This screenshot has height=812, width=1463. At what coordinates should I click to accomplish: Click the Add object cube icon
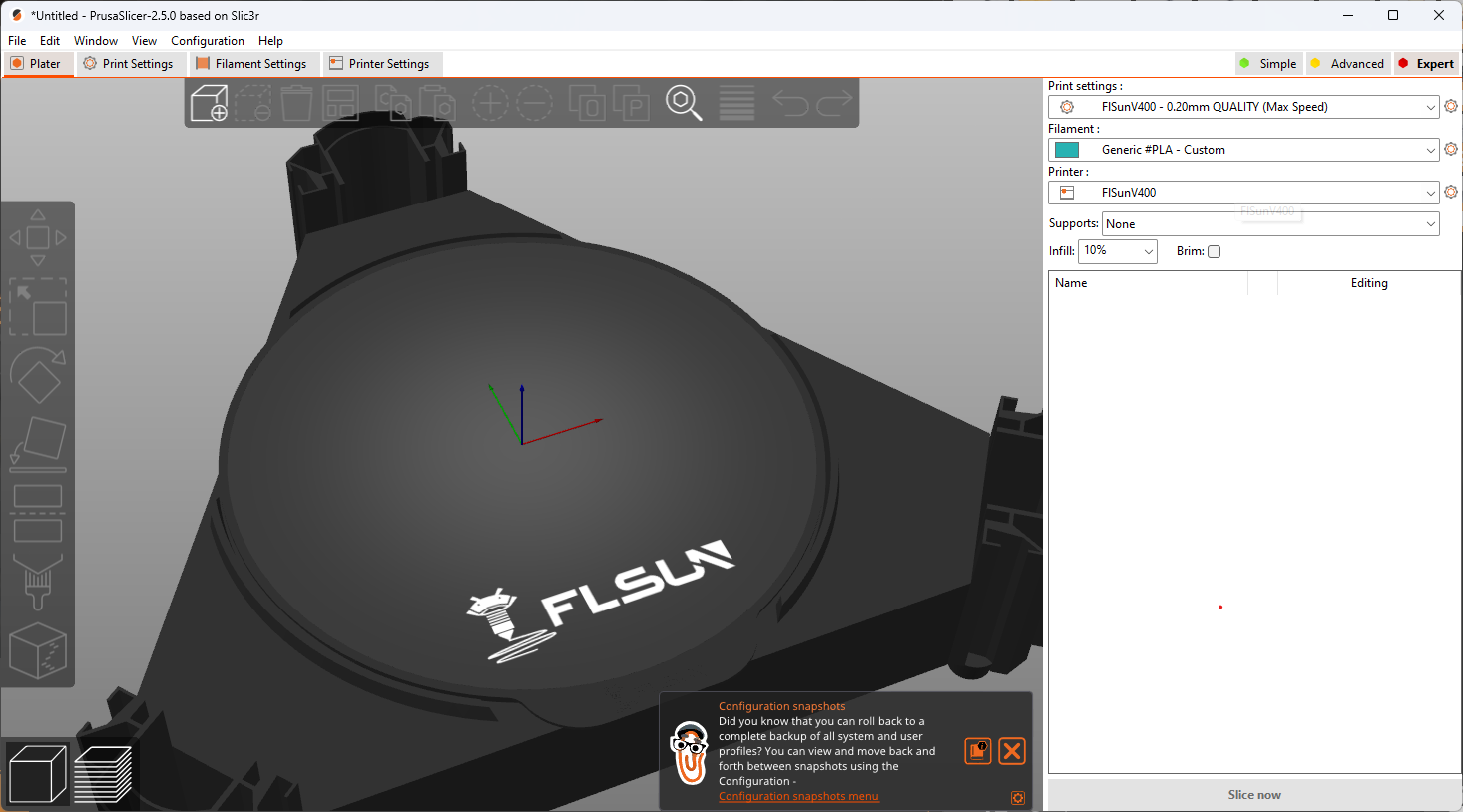tap(209, 103)
